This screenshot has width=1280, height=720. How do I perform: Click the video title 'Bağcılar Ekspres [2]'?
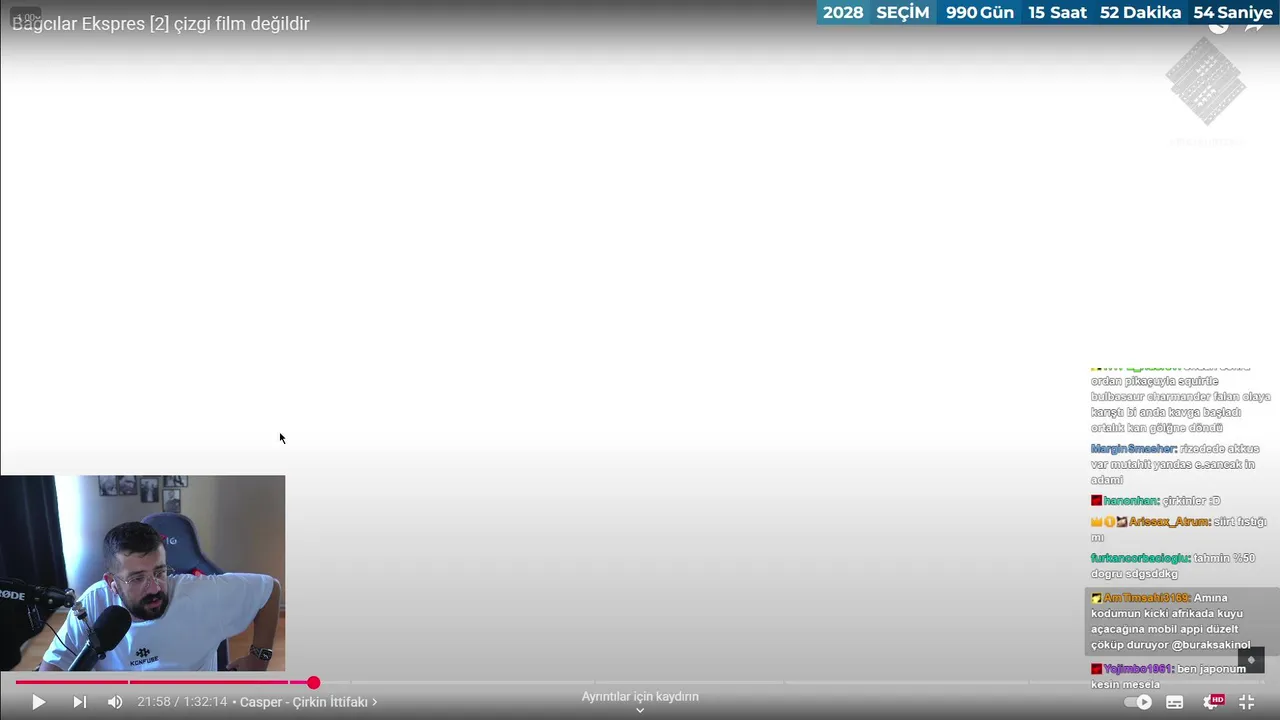[161, 23]
